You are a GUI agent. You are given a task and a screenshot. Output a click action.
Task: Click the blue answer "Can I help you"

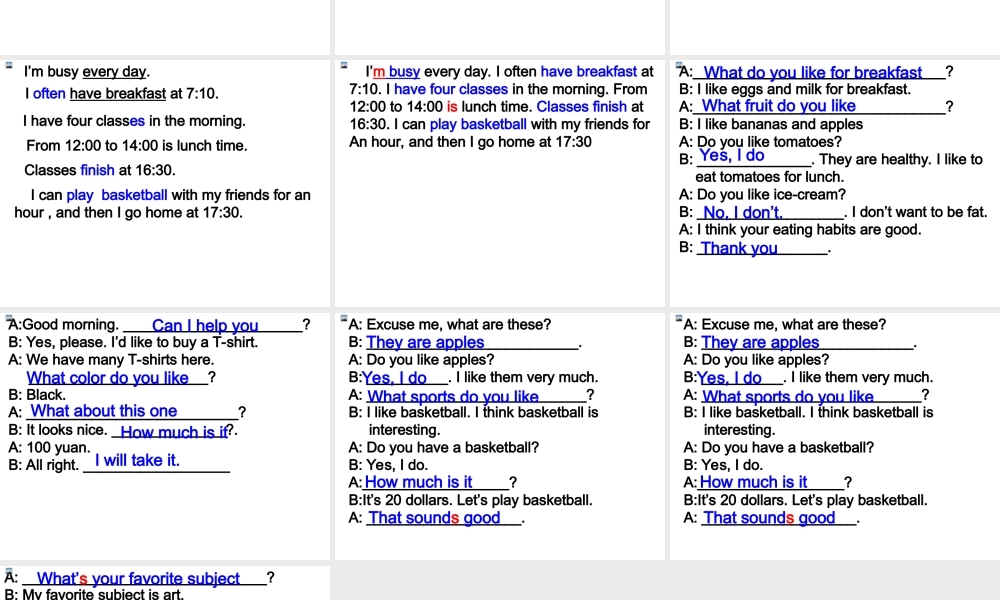tap(205, 326)
